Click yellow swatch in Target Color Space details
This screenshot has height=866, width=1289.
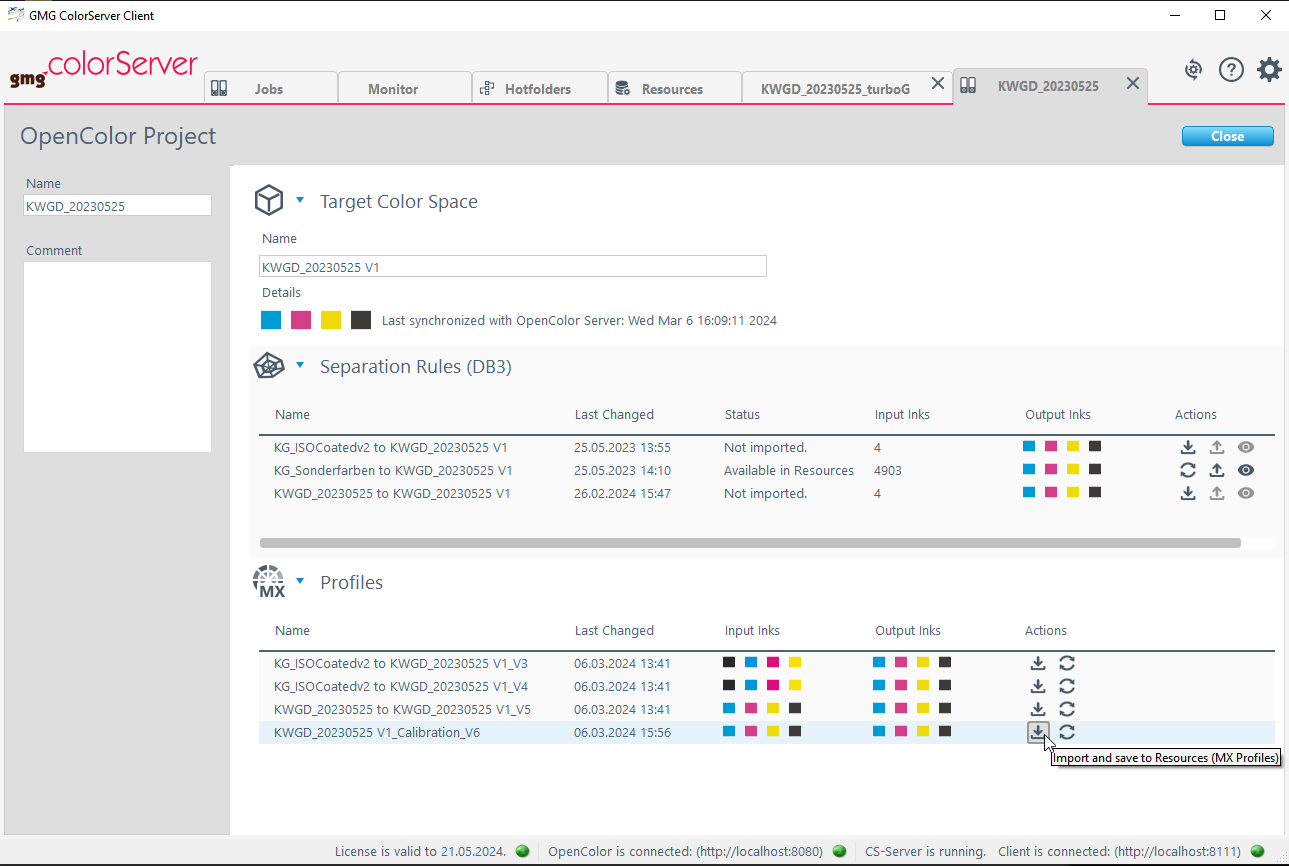(x=331, y=320)
